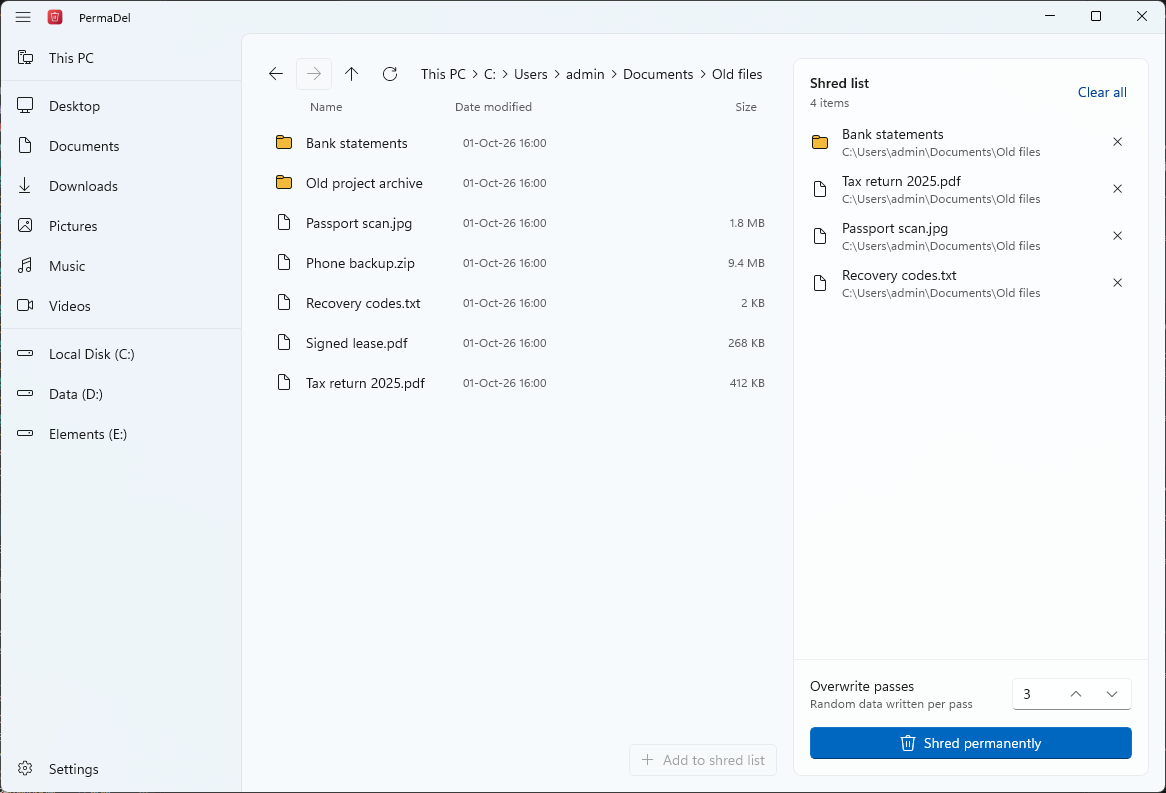Click file icon of Signed lease.pdf
The height and width of the screenshot is (793, 1166).
click(283, 342)
